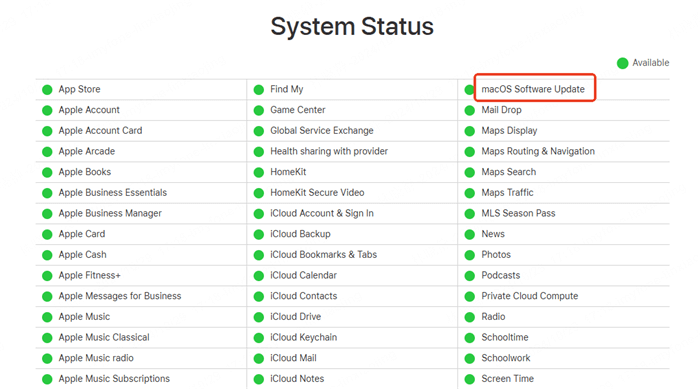Click the System Status page heading
Image resolution: width=700 pixels, height=389 pixels.
(x=352, y=26)
